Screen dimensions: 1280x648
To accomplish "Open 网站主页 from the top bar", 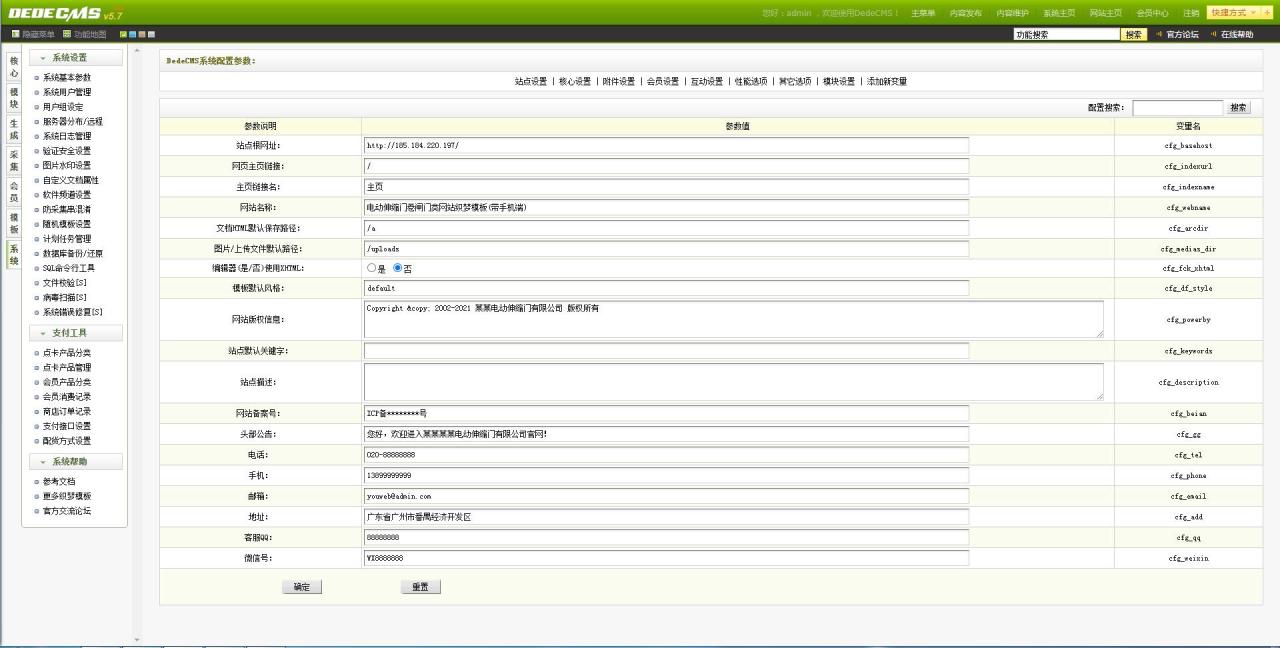I will coord(1106,13).
